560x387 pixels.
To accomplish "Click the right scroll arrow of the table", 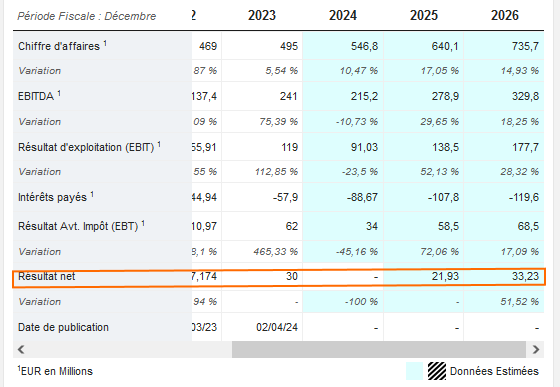I will click(x=536, y=349).
